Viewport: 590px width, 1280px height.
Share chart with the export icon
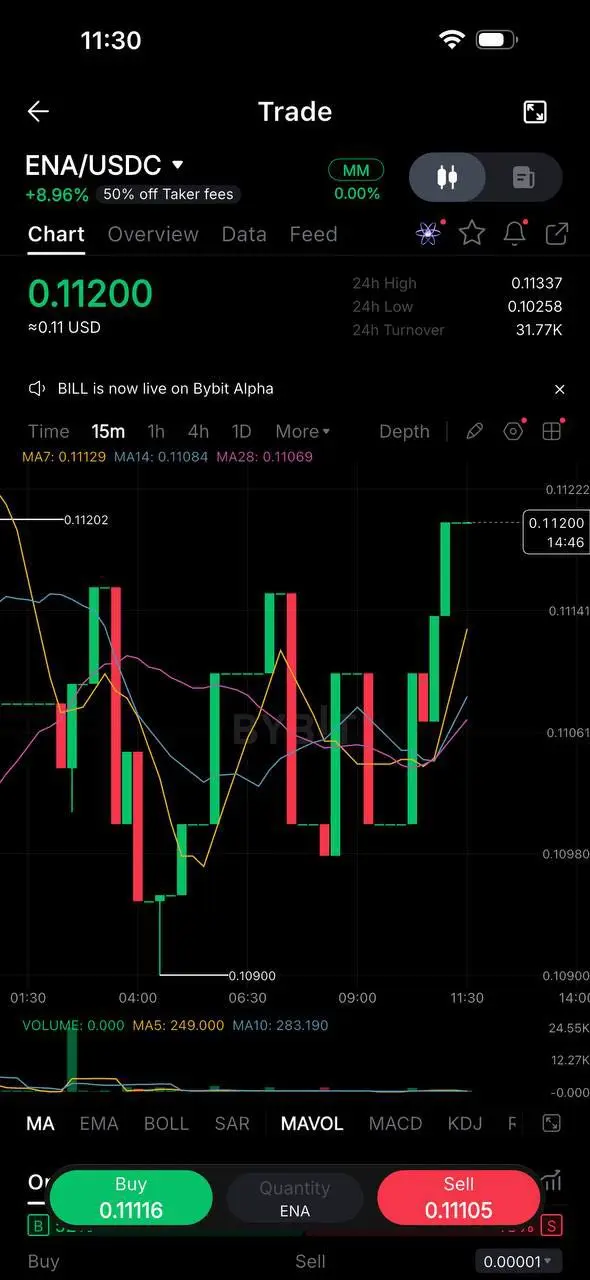coord(557,234)
